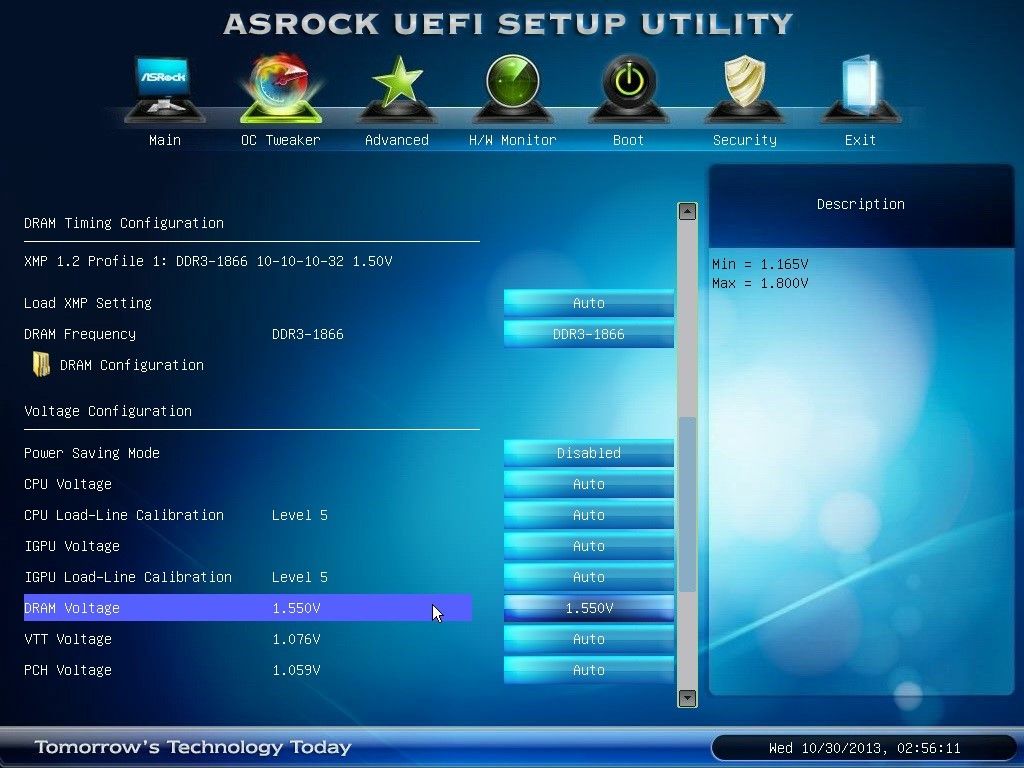Viewport: 1024px width, 768px height.
Task: Open the Advanced star icon
Action: 397,89
